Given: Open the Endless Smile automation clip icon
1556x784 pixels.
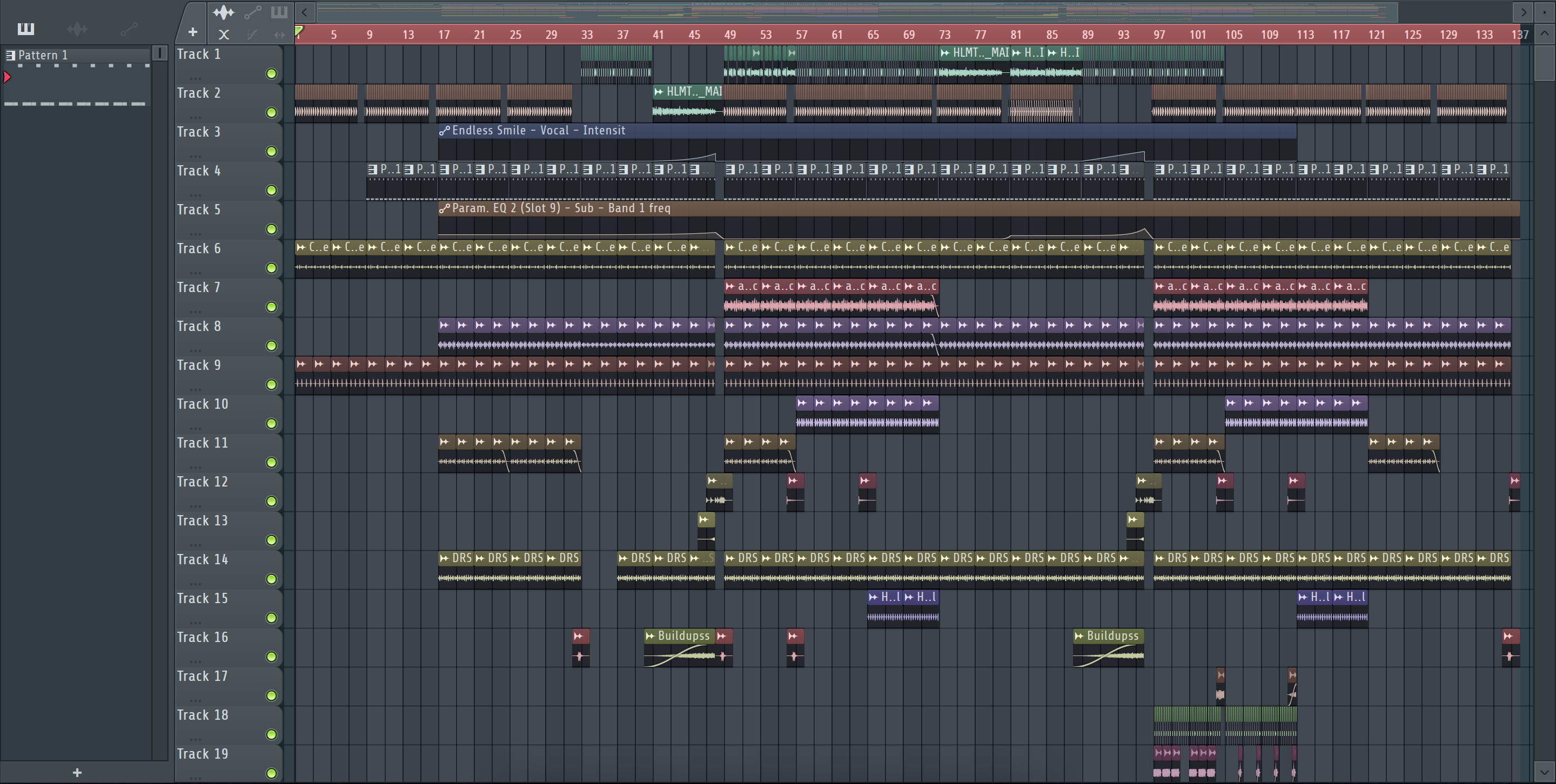Looking at the screenshot, I should (445, 130).
